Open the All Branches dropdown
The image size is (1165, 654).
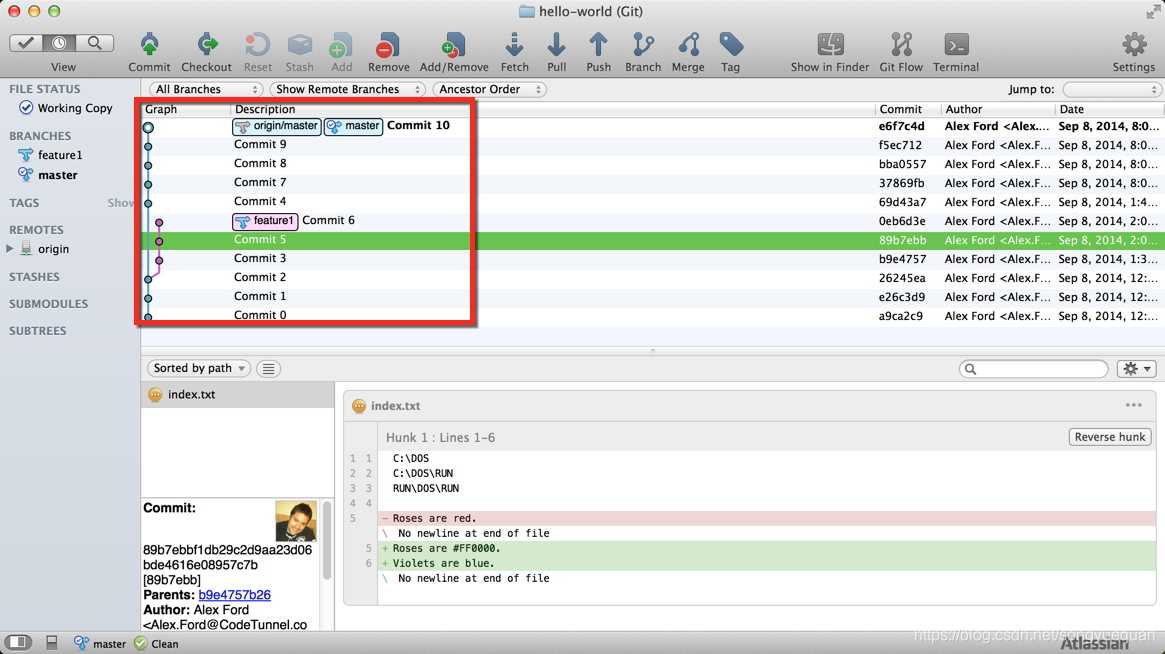[x=206, y=89]
